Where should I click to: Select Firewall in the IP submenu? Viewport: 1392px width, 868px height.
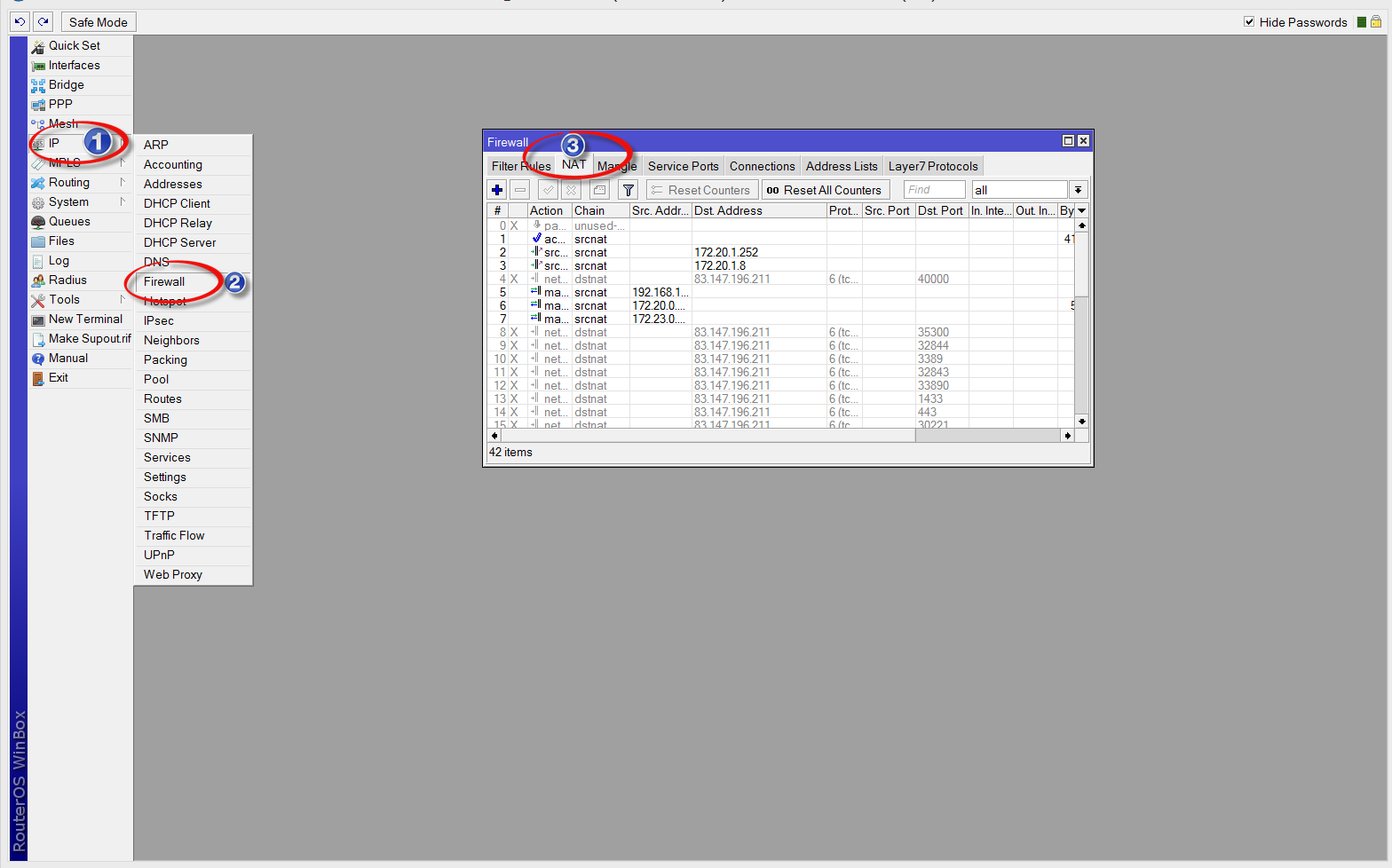[x=165, y=282]
